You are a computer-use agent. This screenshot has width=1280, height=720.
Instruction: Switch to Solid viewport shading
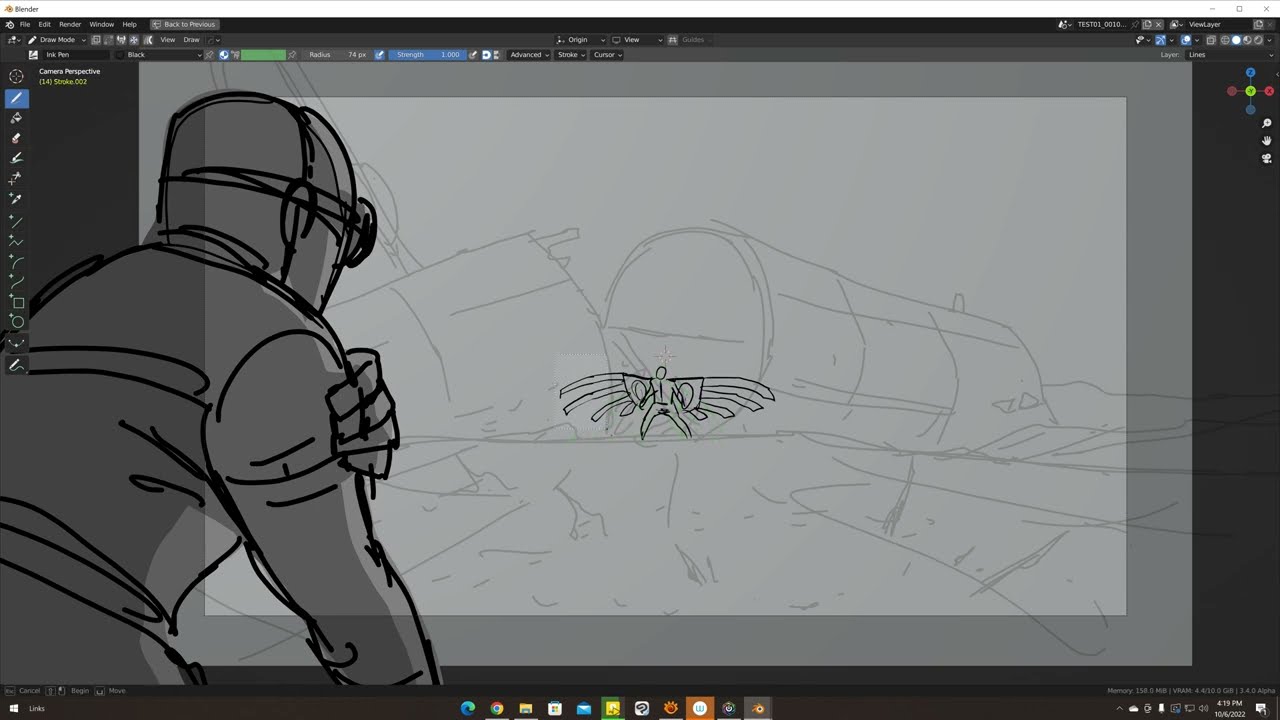coord(1235,40)
